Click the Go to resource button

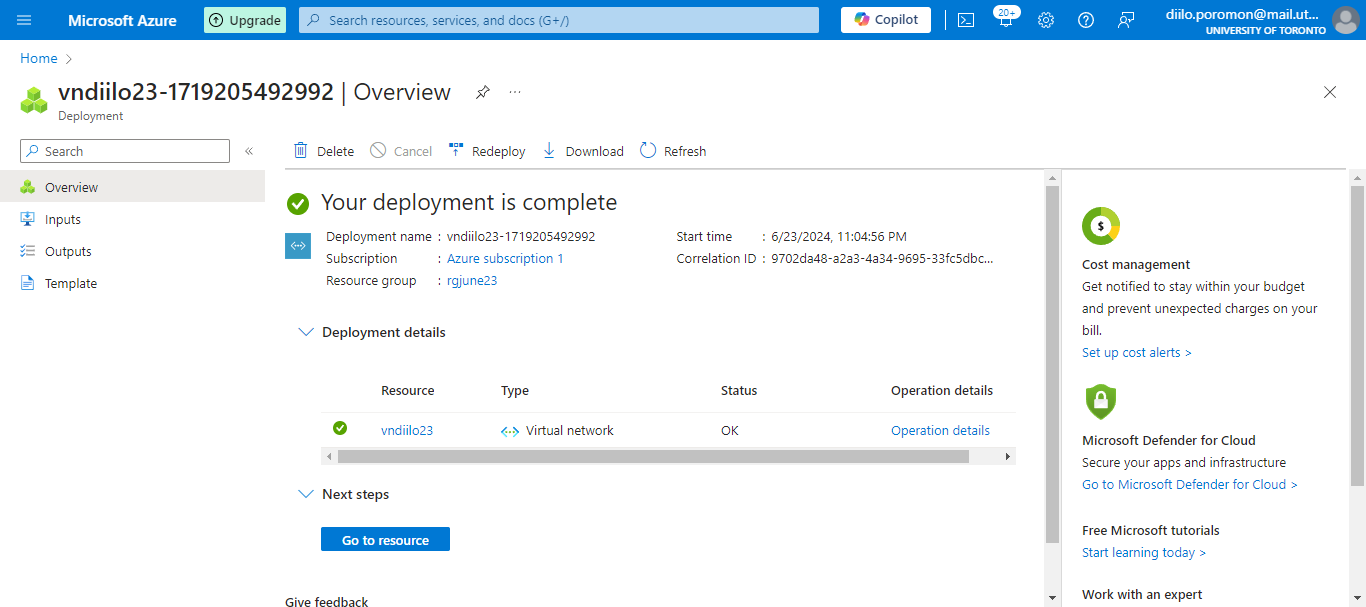[x=385, y=538]
